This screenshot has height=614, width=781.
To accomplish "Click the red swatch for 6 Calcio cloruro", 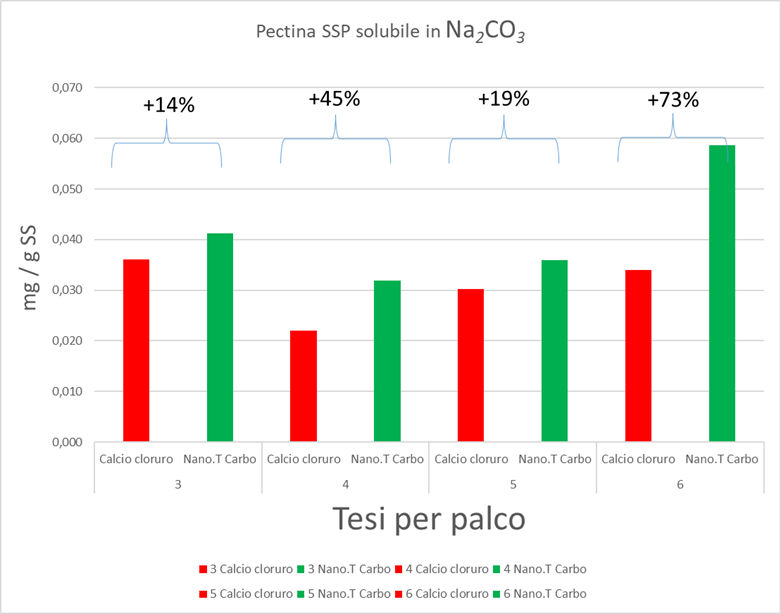I will click(x=402, y=593).
